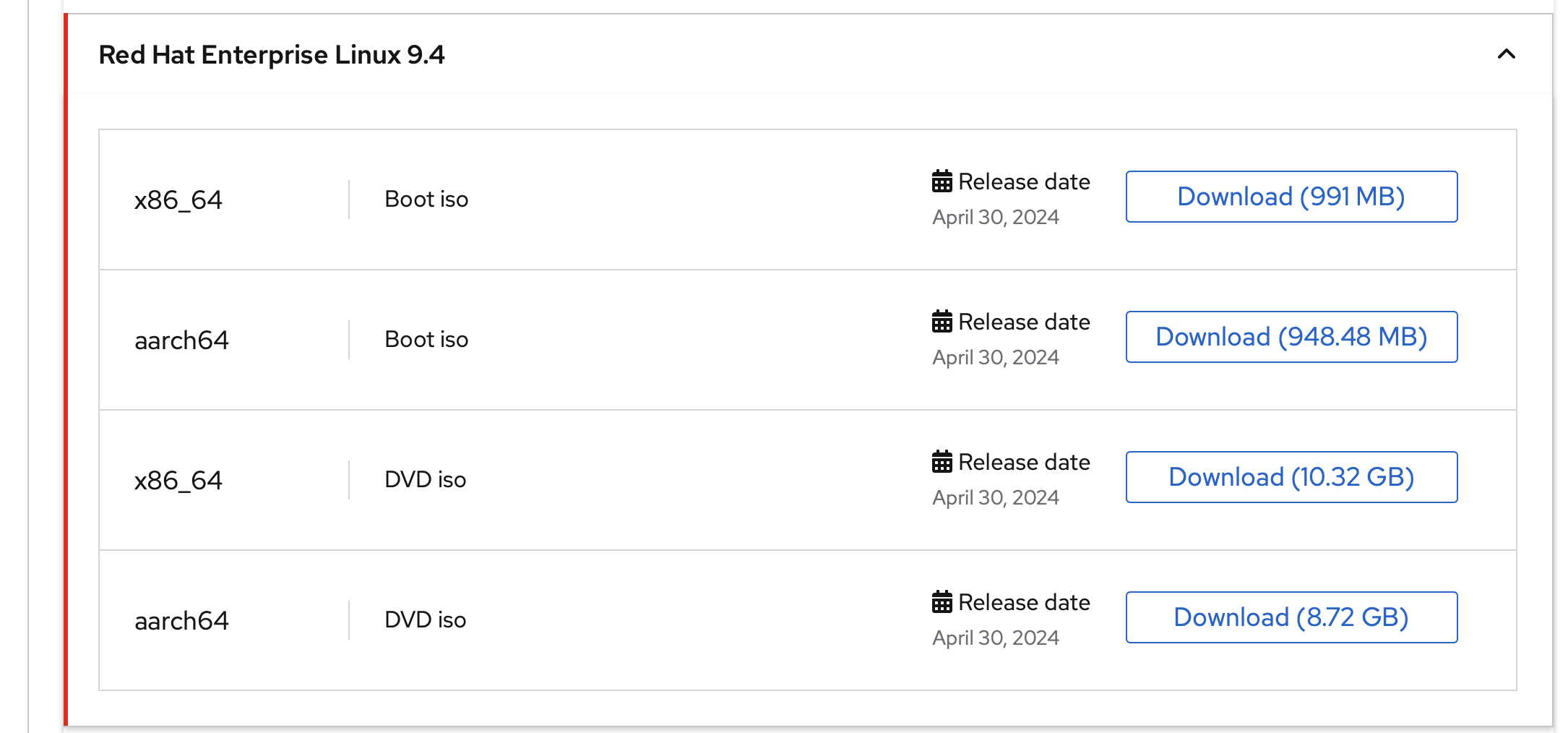Download the aarch64 Boot iso (948.48 MB)
The image size is (1568, 733).
click(1291, 337)
